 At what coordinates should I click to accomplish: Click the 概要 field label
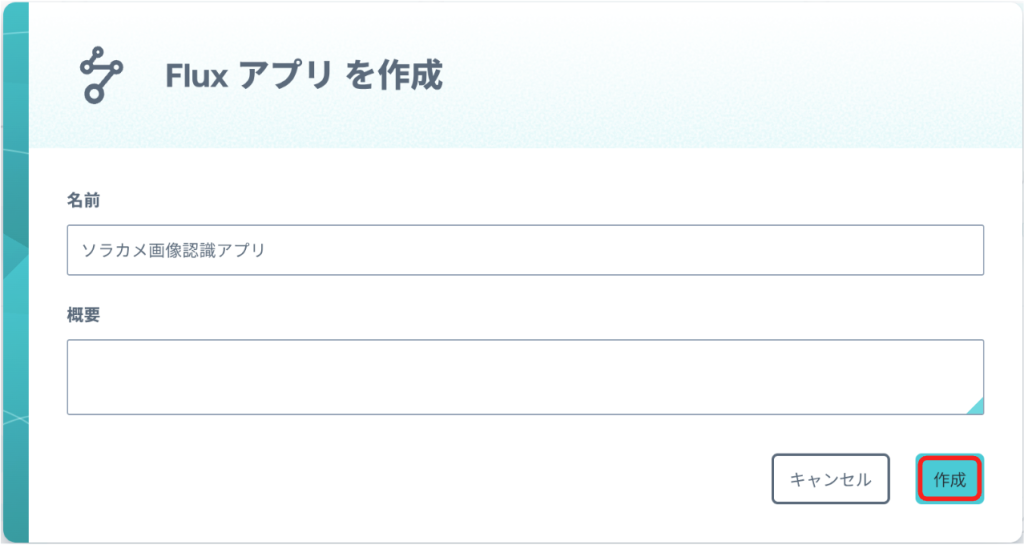84,315
